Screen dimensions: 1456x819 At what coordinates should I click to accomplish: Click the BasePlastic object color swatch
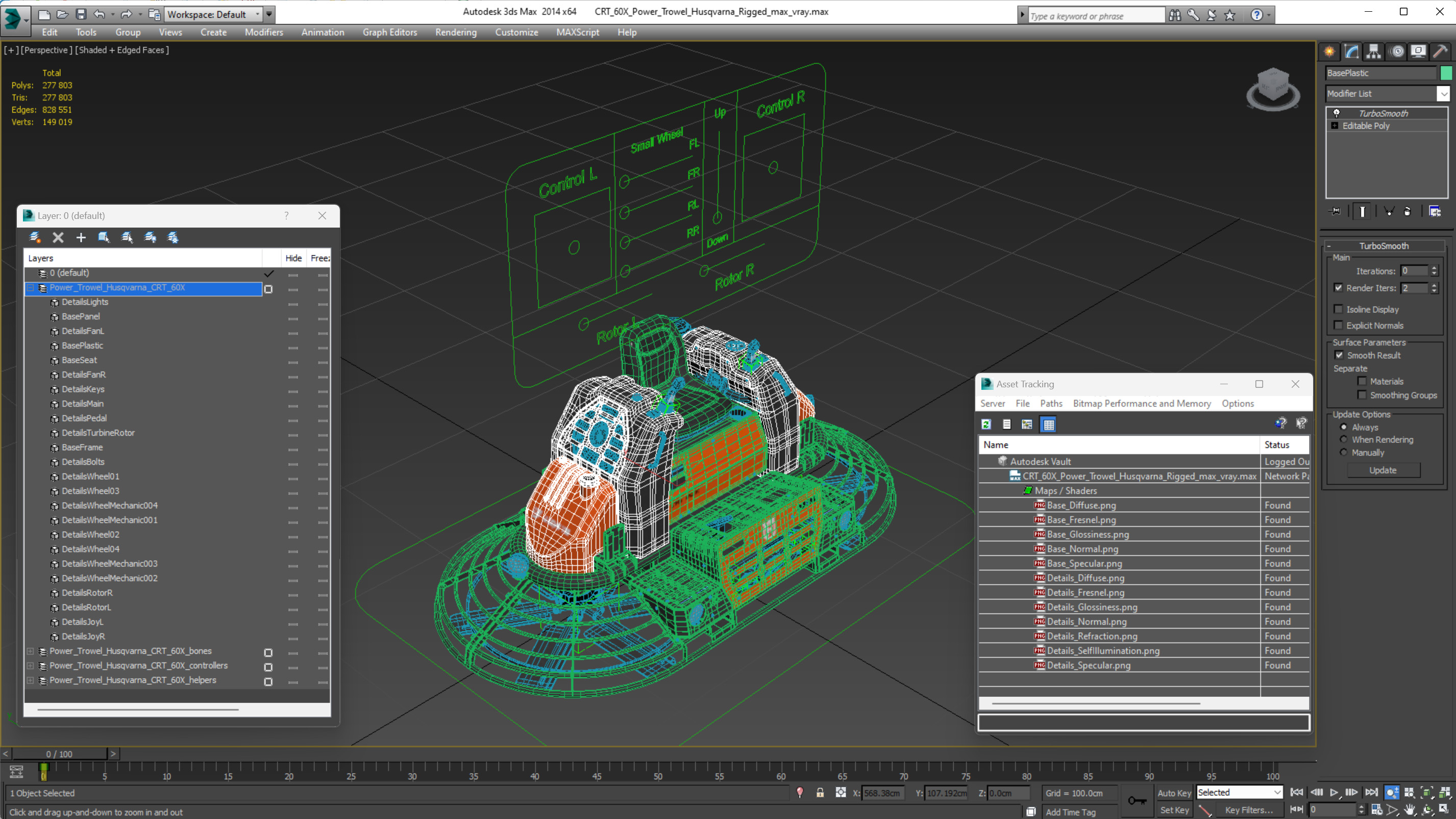[x=1446, y=73]
